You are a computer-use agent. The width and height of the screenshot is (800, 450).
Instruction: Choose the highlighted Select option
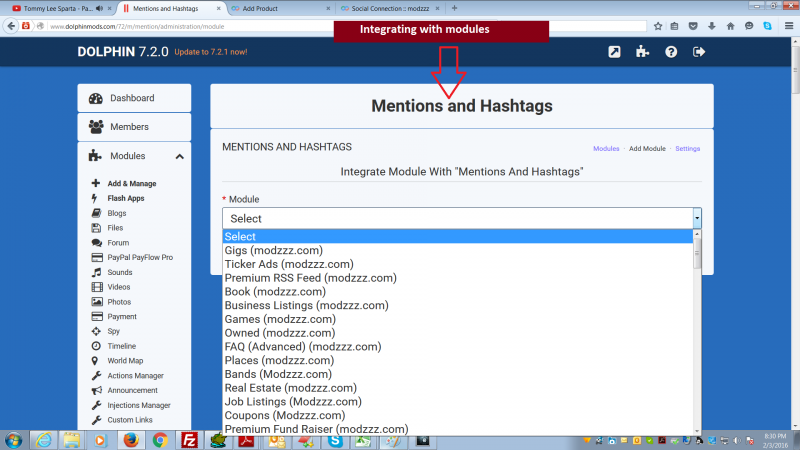point(458,237)
